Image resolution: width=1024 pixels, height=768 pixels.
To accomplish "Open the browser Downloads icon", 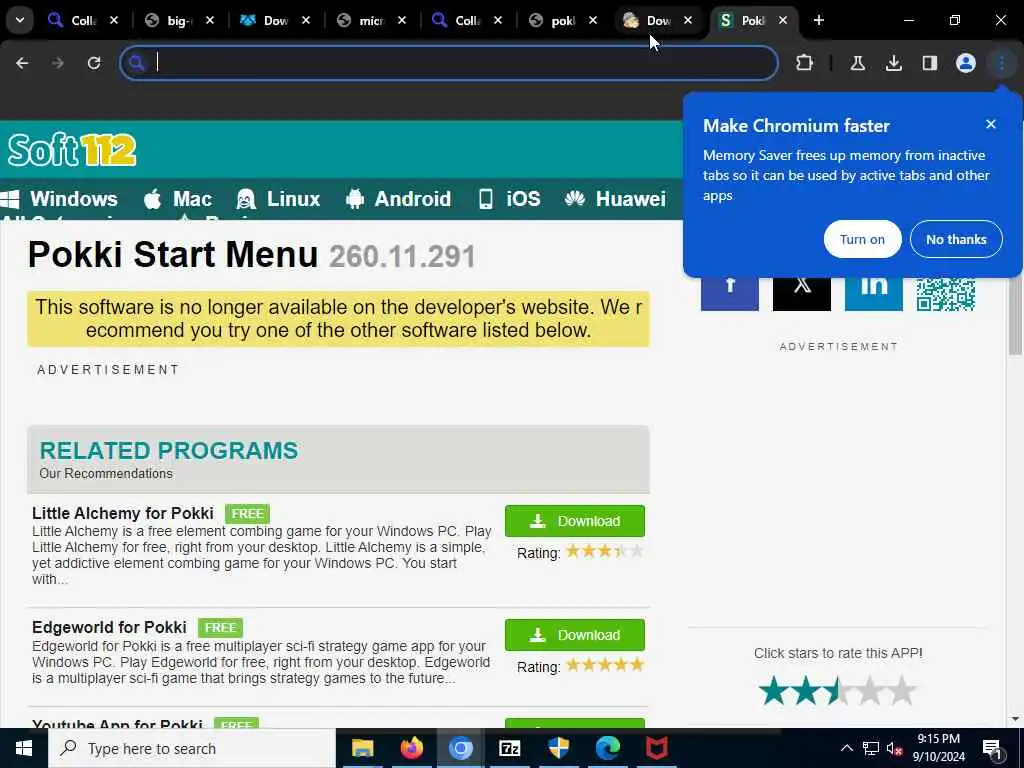I will 894,63.
